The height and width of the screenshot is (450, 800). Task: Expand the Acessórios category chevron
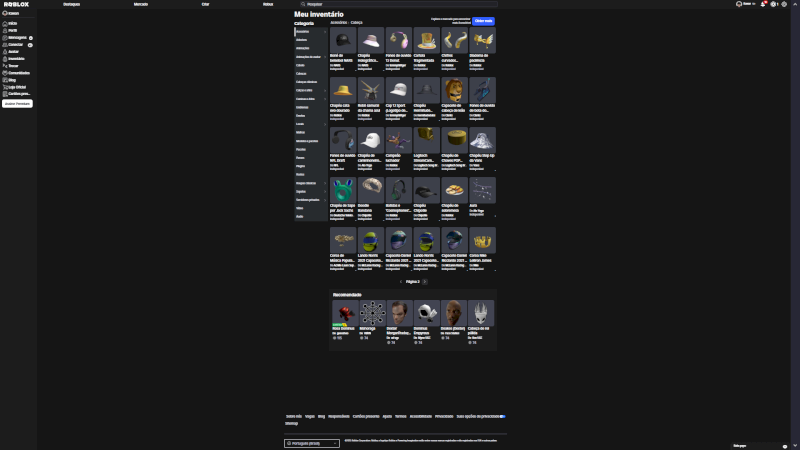pyautogui.click(x=325, y=32)
